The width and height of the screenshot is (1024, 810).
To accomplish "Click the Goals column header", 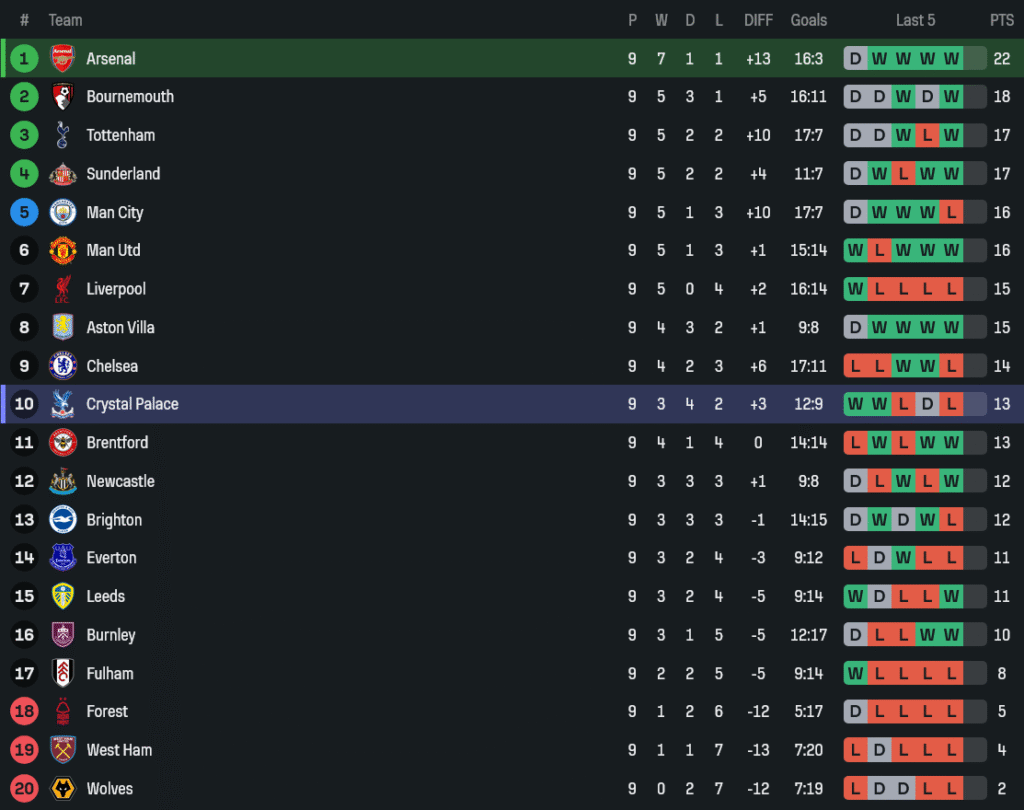I will [808, 20].
